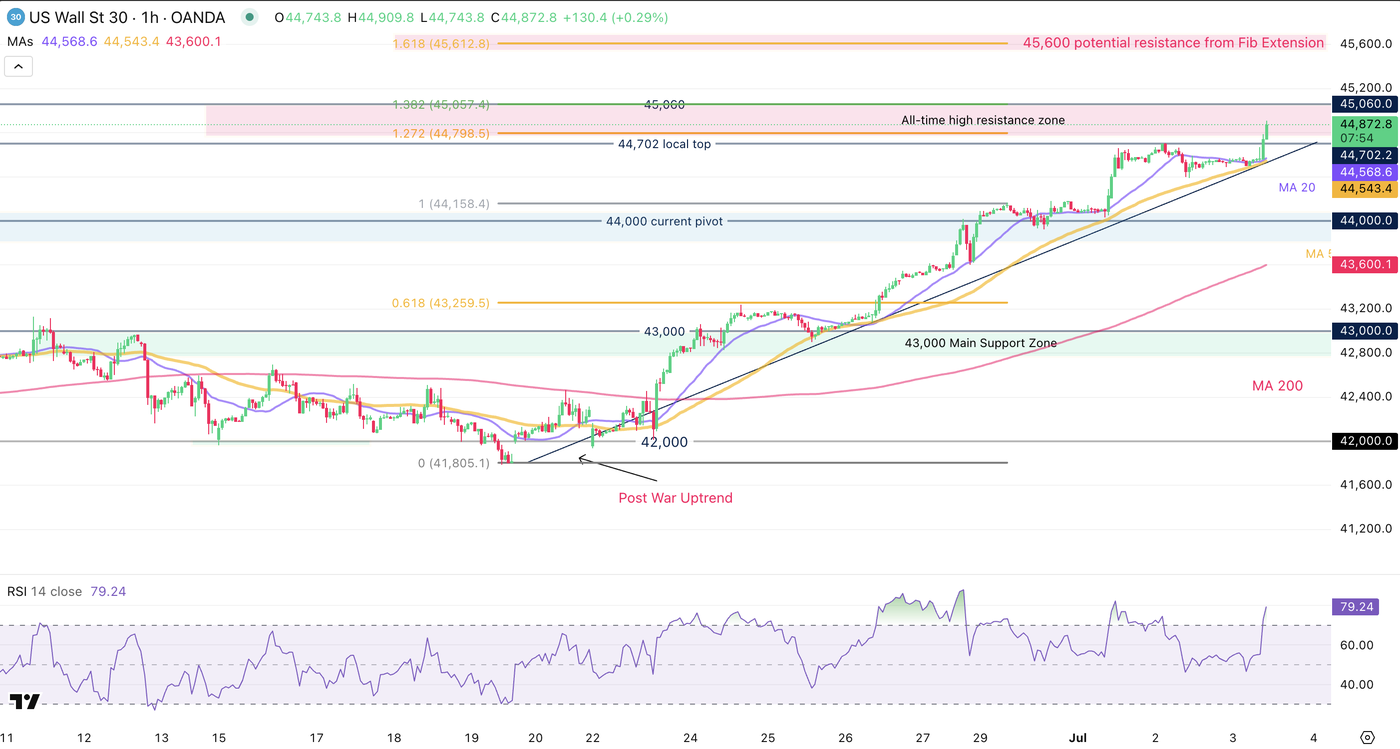Click the 41,200.0 label on the price axis
The height and width of the screenshot is (749, 1400).
point(1366,528)
